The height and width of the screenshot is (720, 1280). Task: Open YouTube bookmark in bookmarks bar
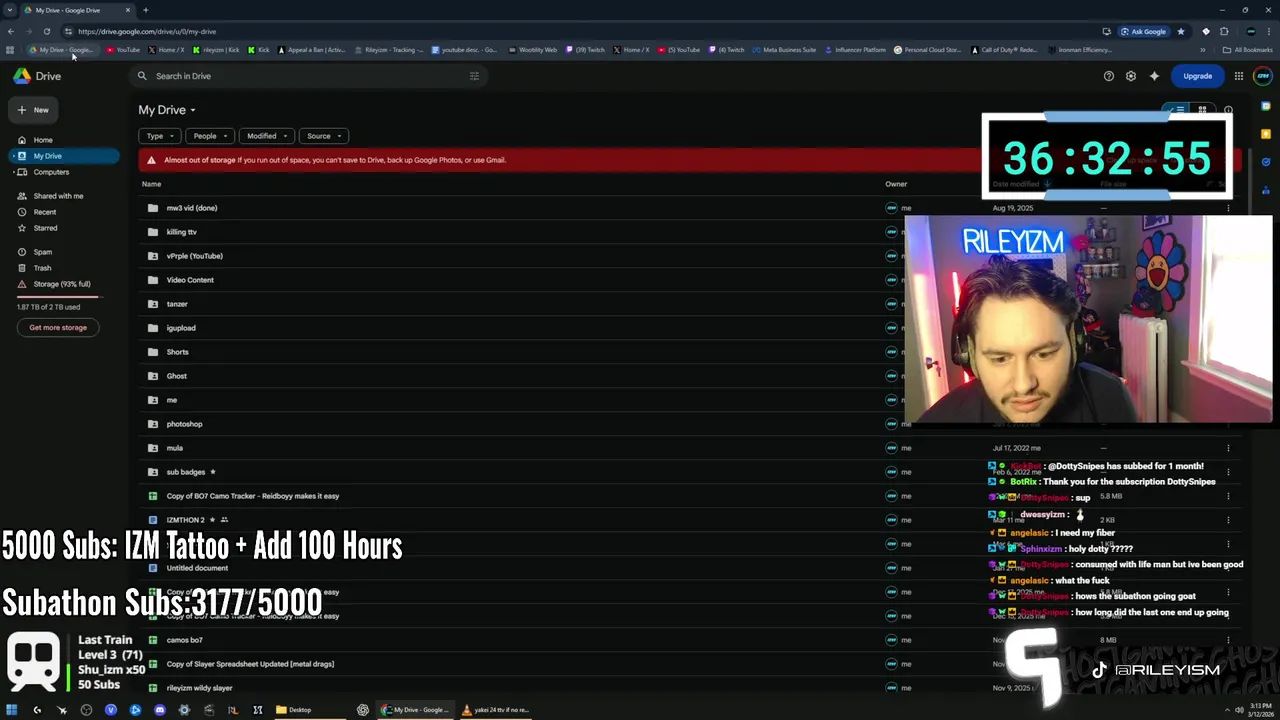123,50
